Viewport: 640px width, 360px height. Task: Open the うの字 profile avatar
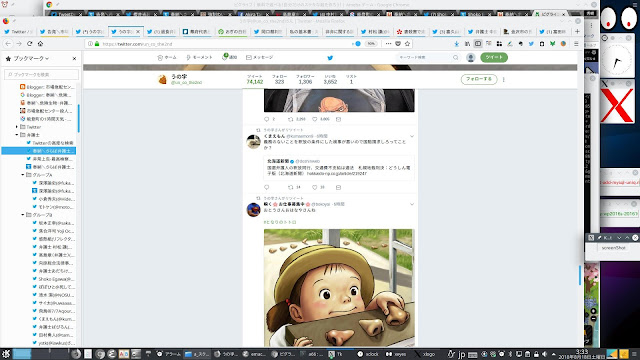tap(162, 79)
